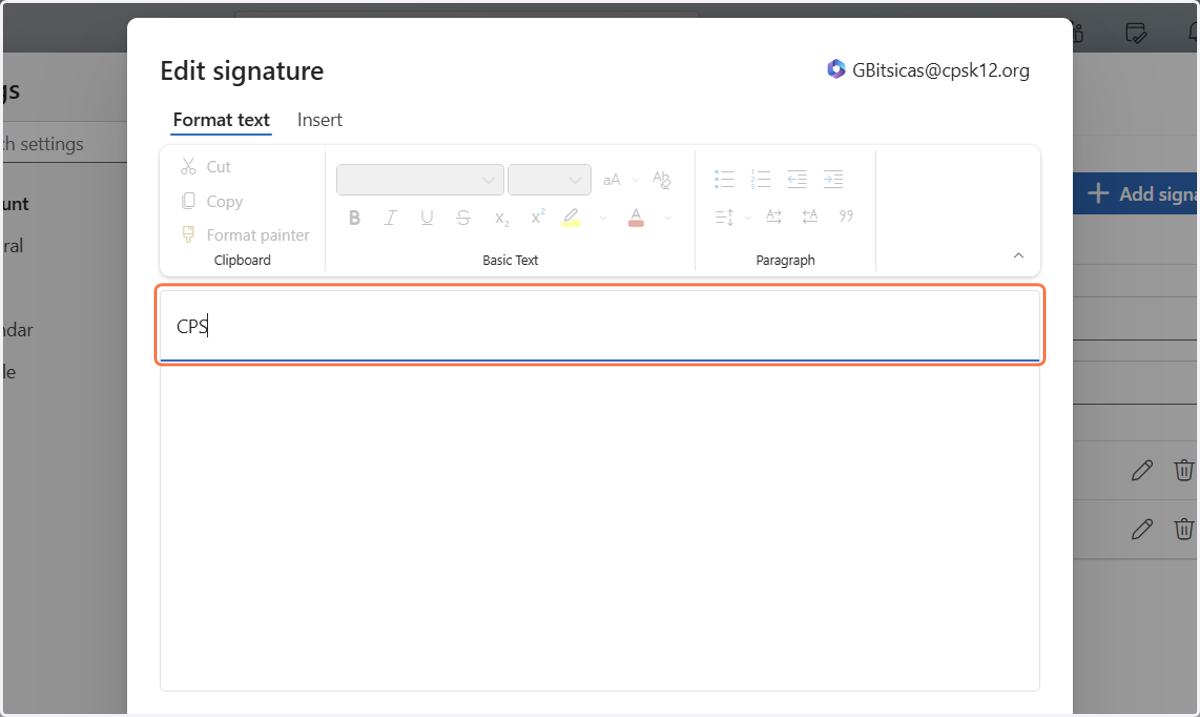The image size is (1200, 717).
Task: Switch to the Insert tab
Action: coord(320,120)
